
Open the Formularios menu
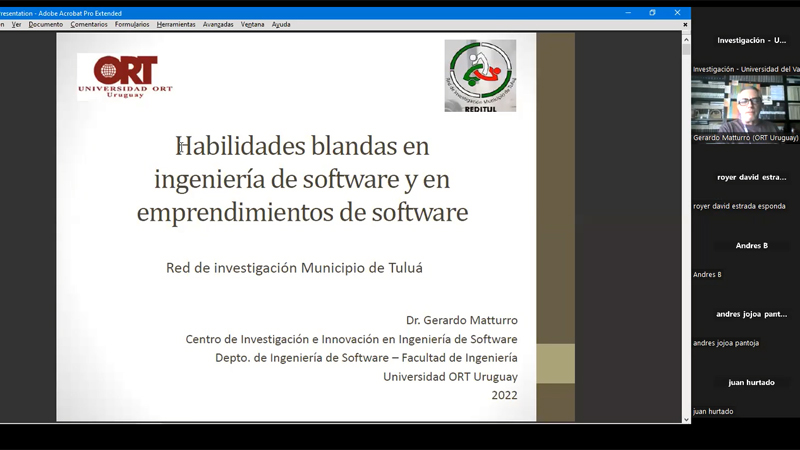click(132, 24)
